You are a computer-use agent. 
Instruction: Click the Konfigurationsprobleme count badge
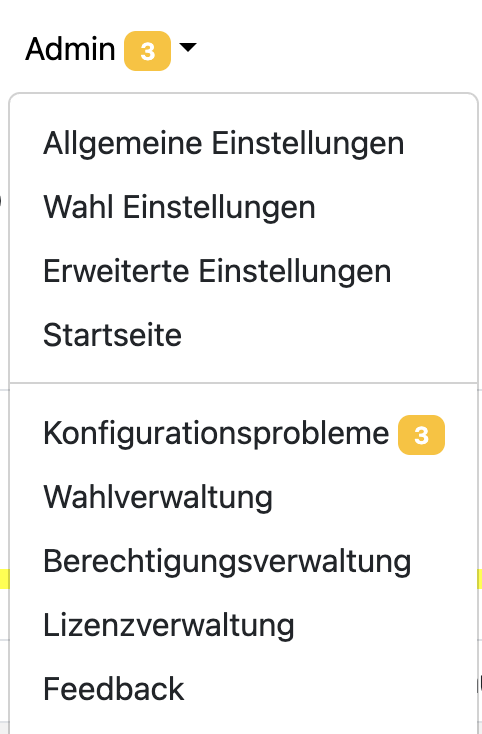pyautogui.click(x=421, y=435)
